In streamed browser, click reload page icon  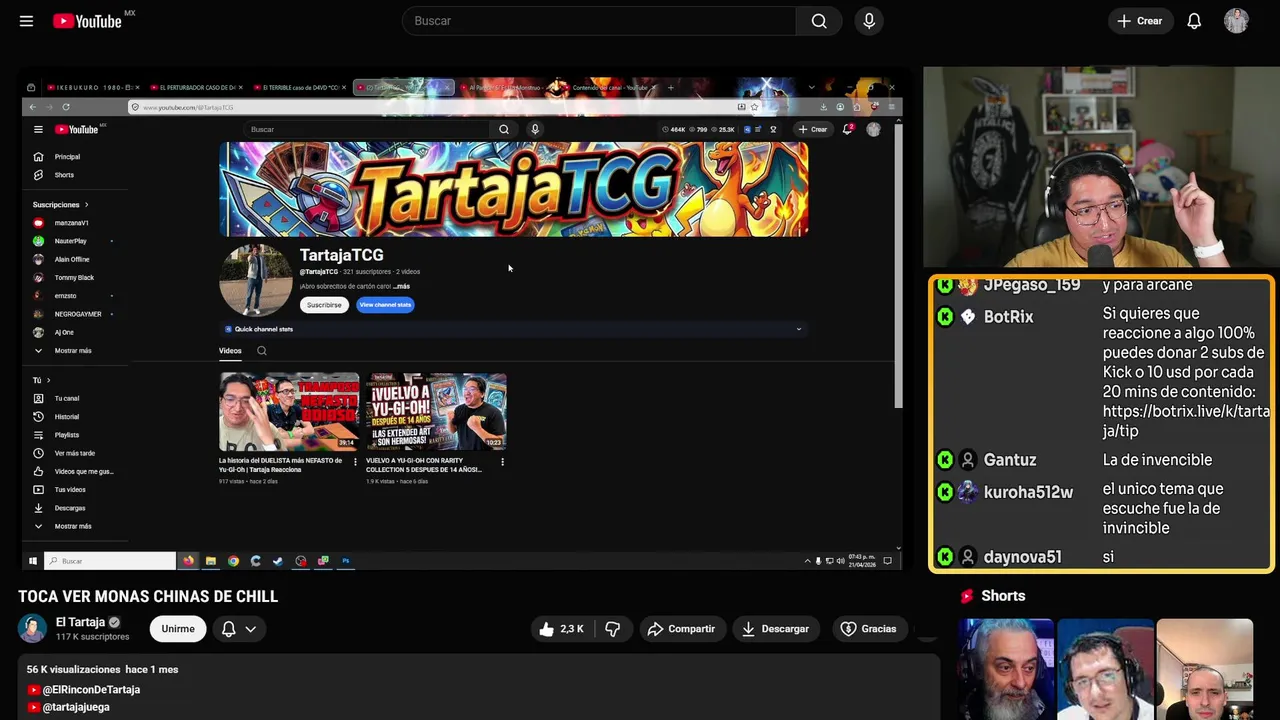[x=66, y=107]
